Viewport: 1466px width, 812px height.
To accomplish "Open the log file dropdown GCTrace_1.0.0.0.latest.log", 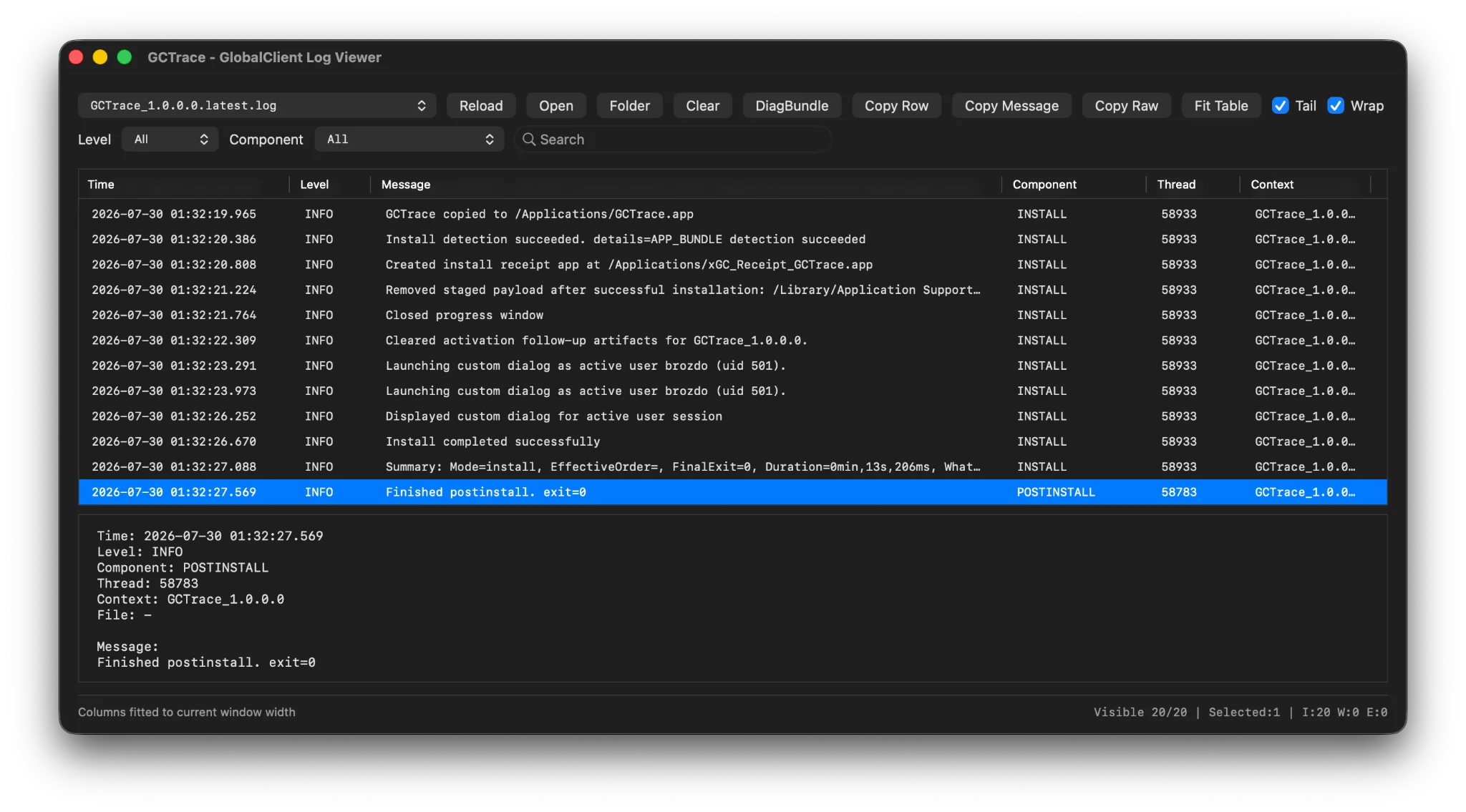I will pos(257,106).
